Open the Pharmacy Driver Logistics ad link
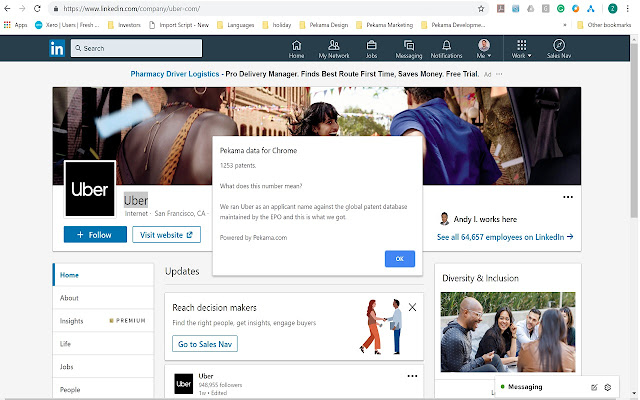The image size is (640, 400). 175,74
